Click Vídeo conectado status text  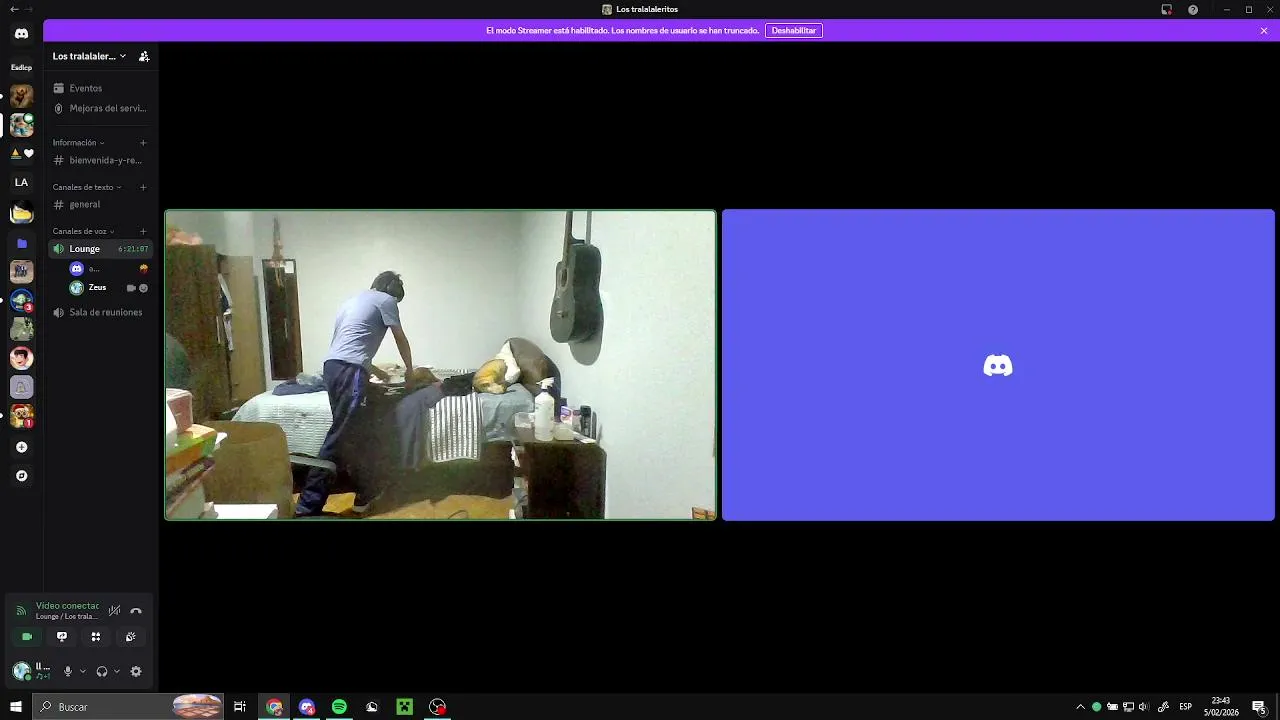67,606
